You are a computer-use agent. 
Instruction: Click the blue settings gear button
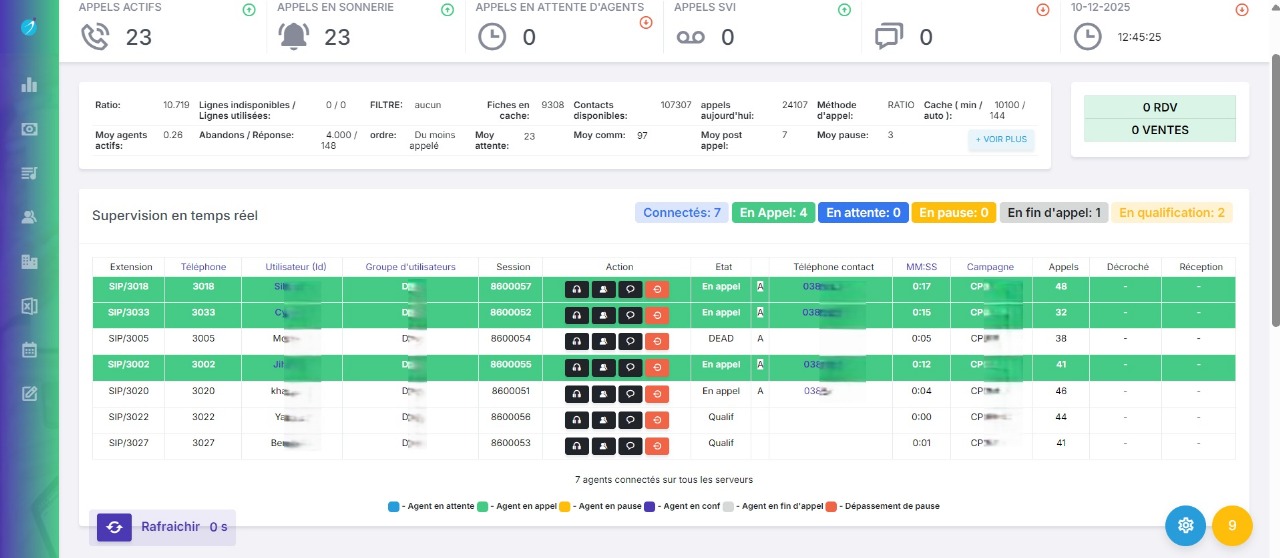coord(1185,525)
